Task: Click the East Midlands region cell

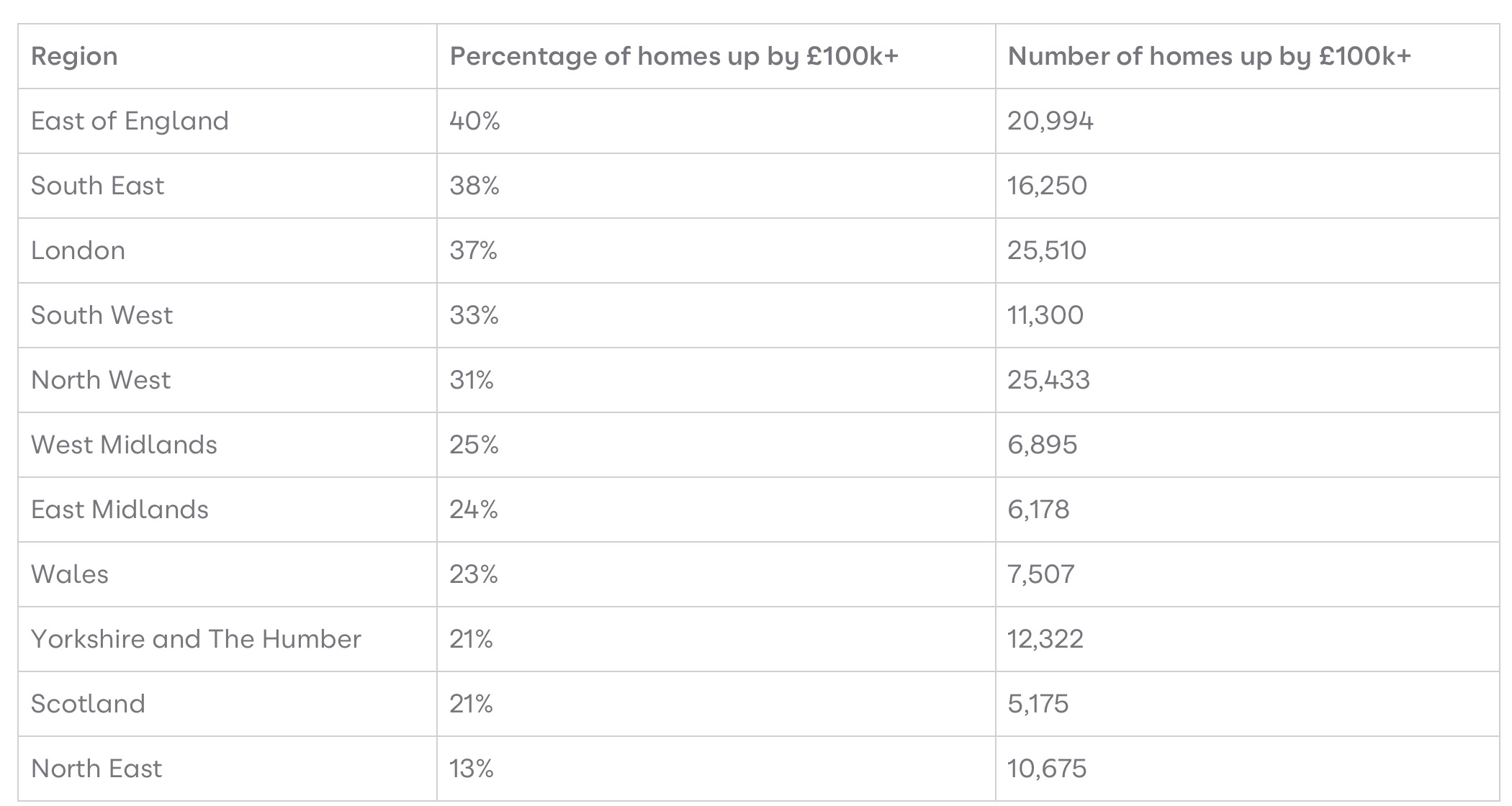Action: tap(120, 510)
